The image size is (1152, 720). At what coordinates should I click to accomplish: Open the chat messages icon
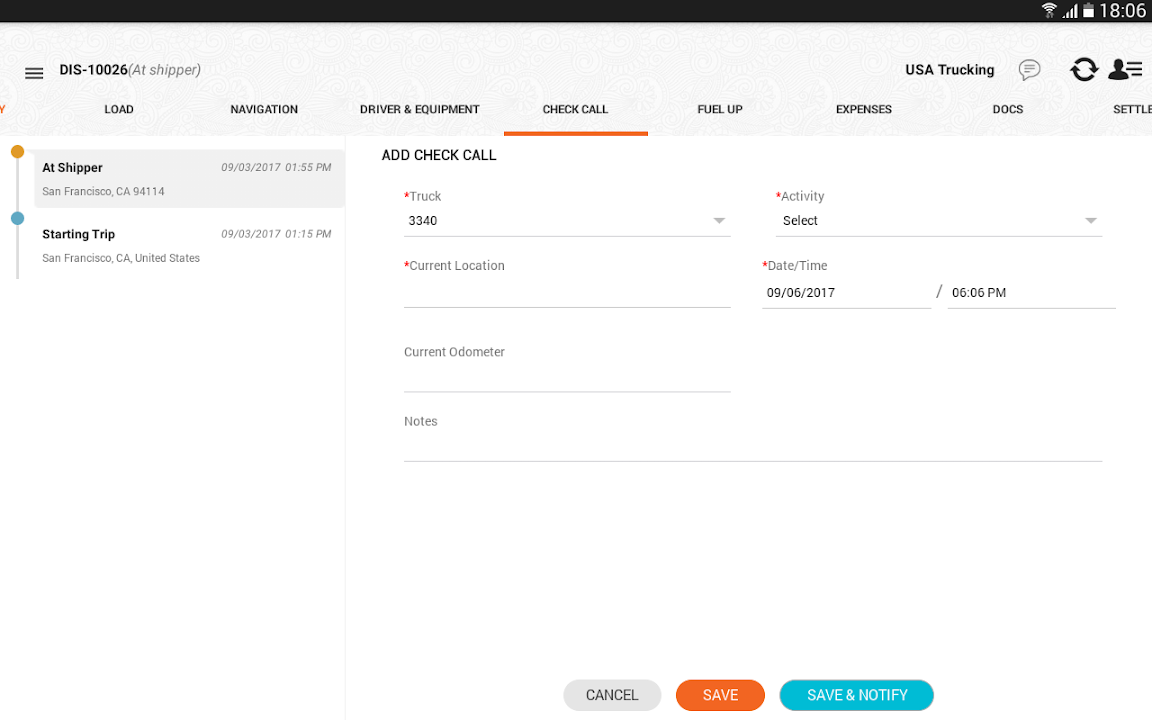(x=1029, y=70)
